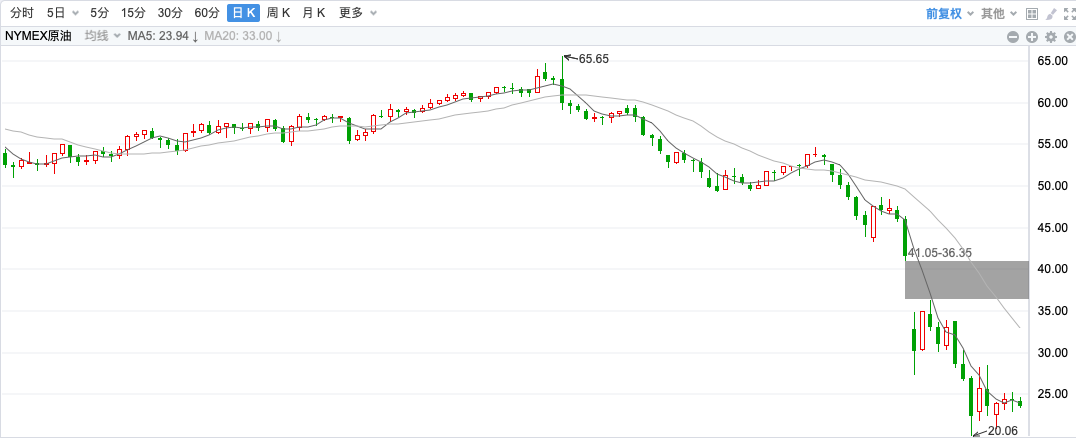Open indicator settings gear icon
Viewport: 1076px width, 438px height.
tap(1051, 37)
